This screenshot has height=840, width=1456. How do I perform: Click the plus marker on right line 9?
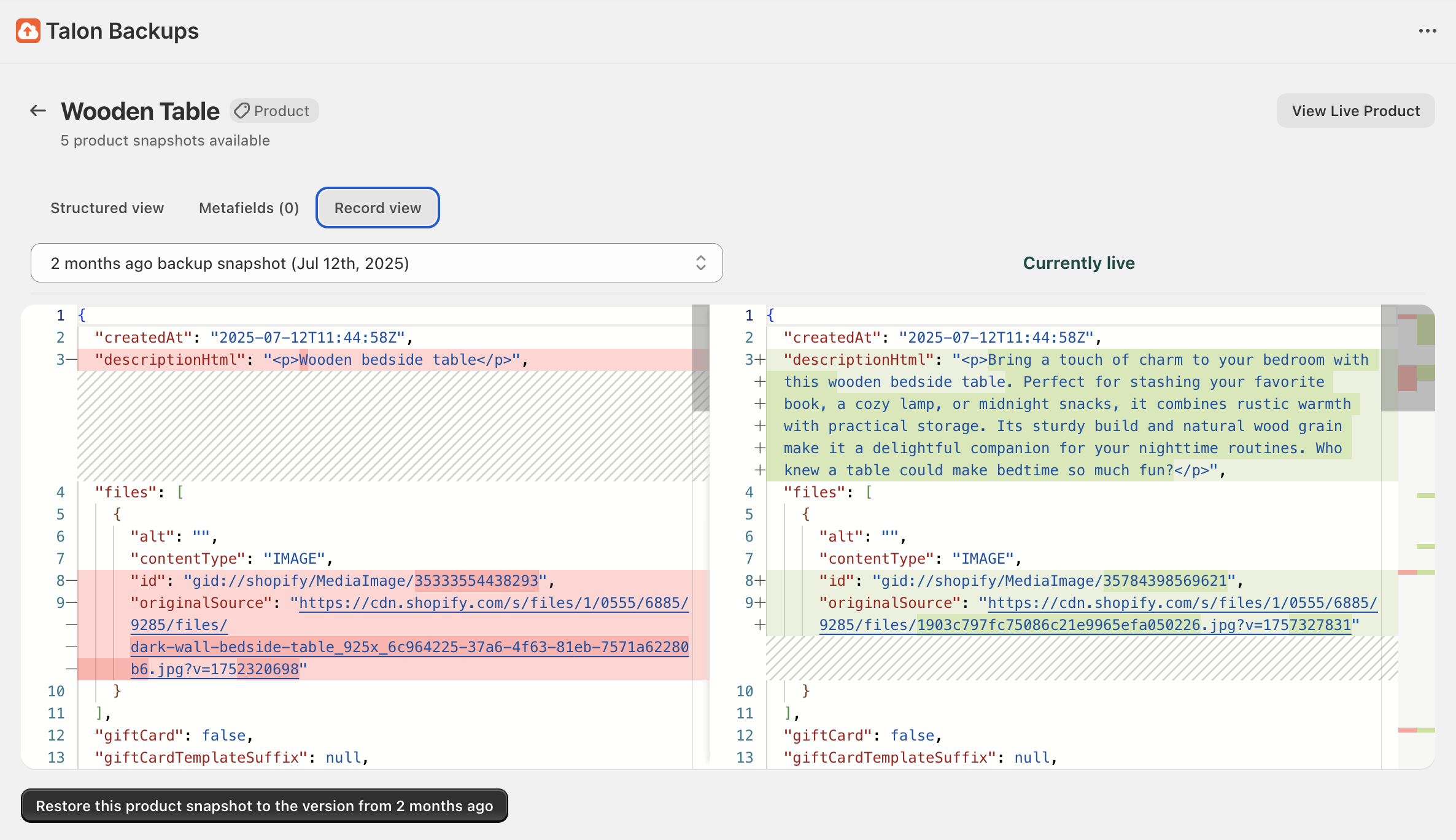tap(761, 603)
